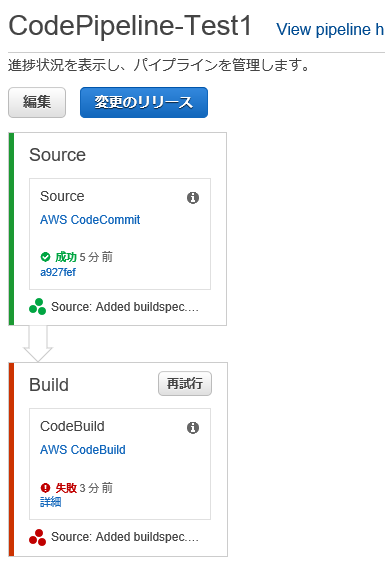
Task: Click the 編集 button
Action: point(37,102)
